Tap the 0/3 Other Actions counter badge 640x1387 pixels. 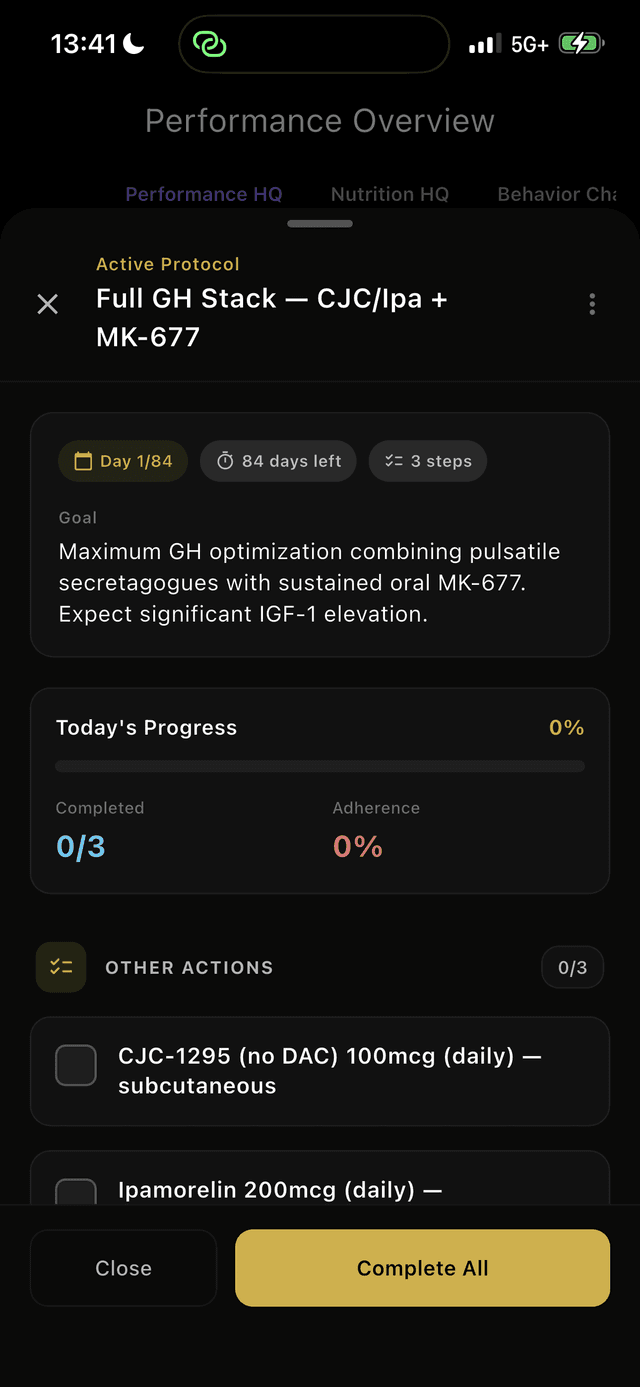tap(572, 967)
